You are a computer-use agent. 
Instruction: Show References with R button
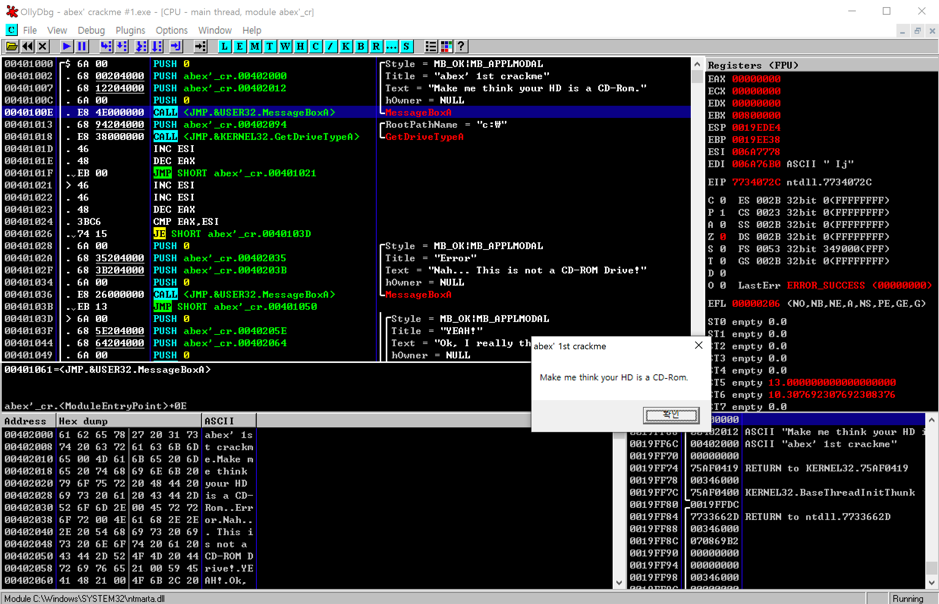pos(376,46)
